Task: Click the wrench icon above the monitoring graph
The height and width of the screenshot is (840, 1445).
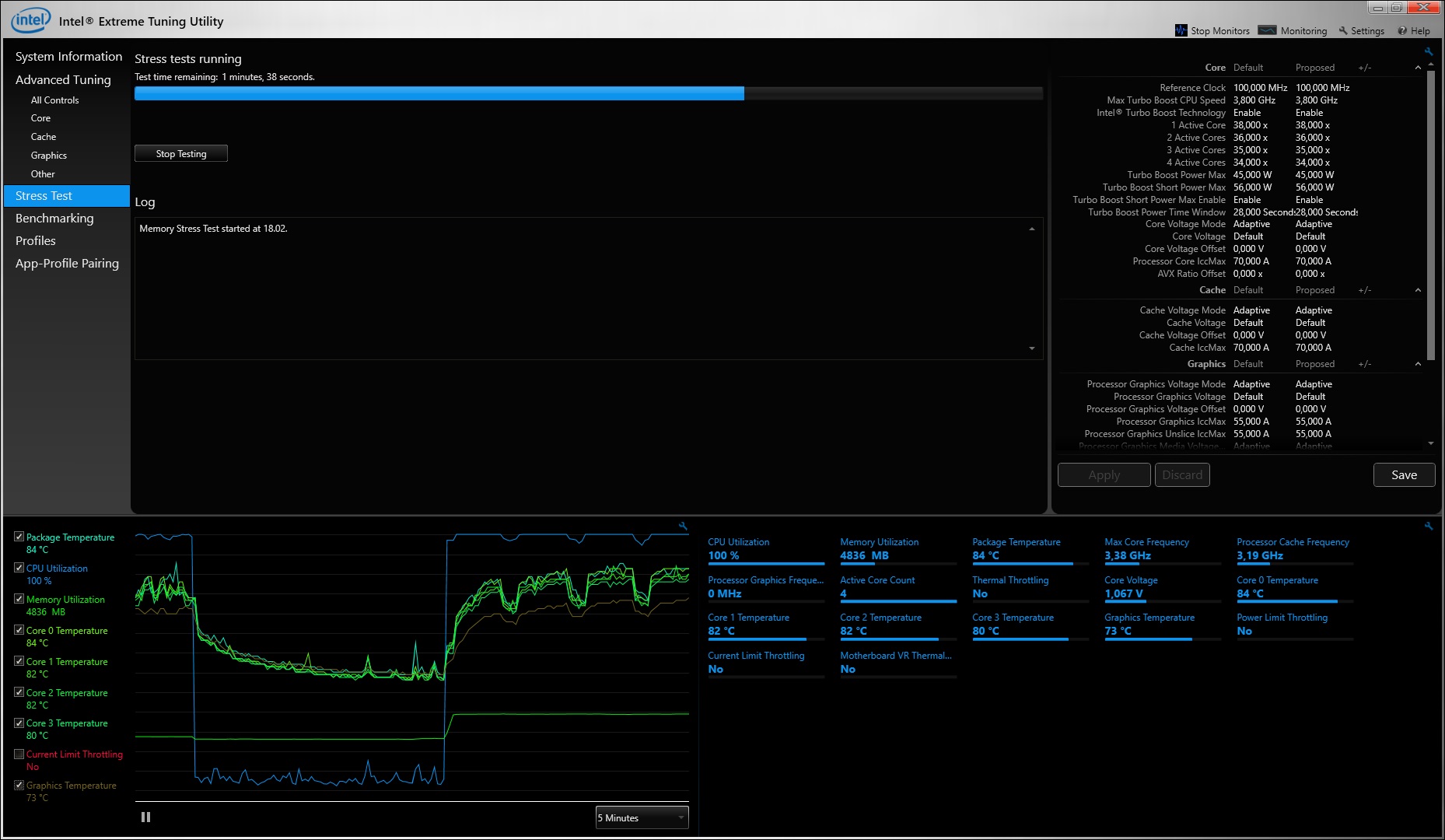Action: point(683,526)
